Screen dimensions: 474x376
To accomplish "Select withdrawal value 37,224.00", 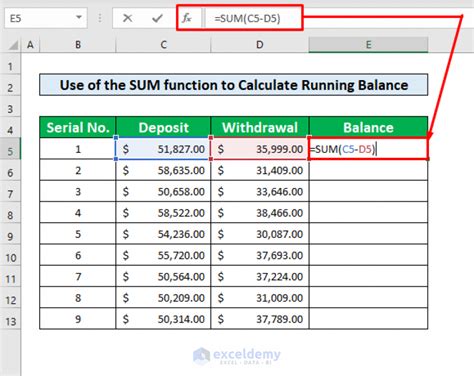I will pos(260,276).
